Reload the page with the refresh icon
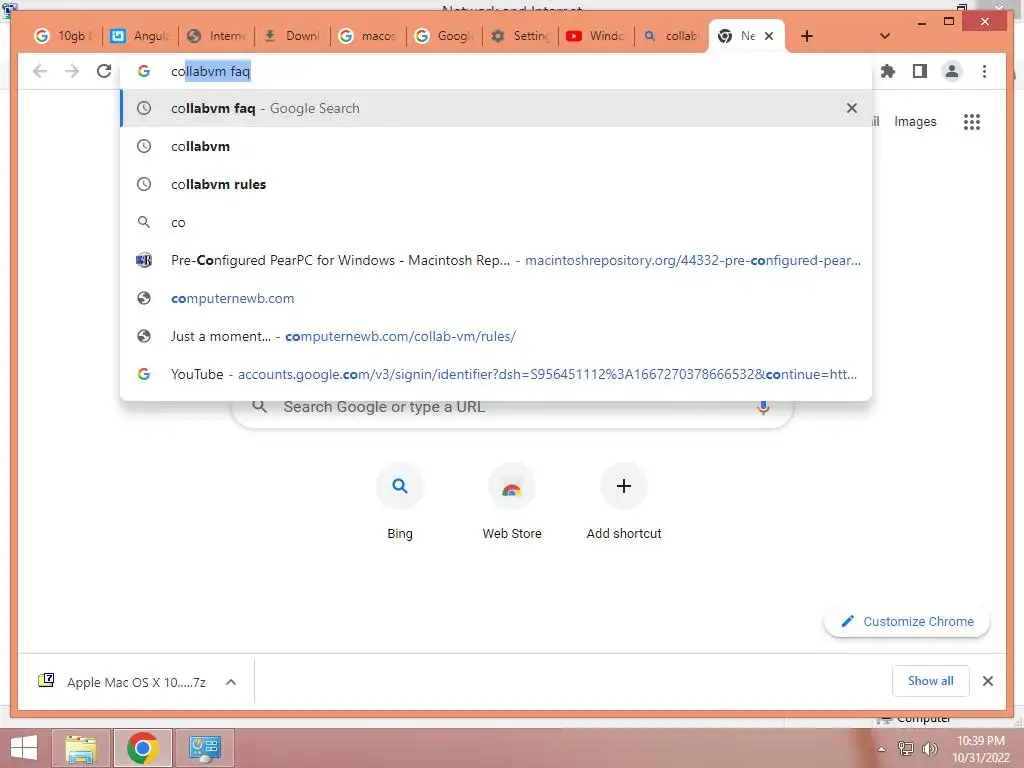The width and height of the screenshot is (1024, 768). click(104, 71)
